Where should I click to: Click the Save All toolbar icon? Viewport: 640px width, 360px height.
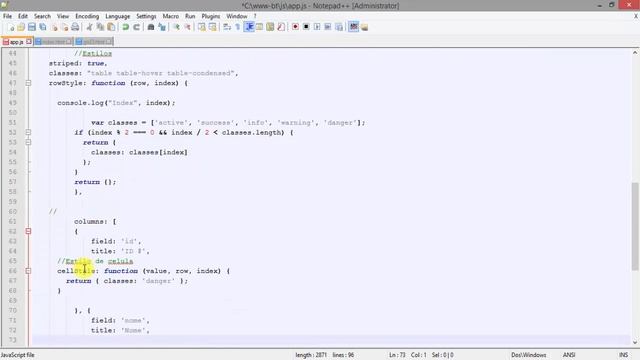[42, 27]
